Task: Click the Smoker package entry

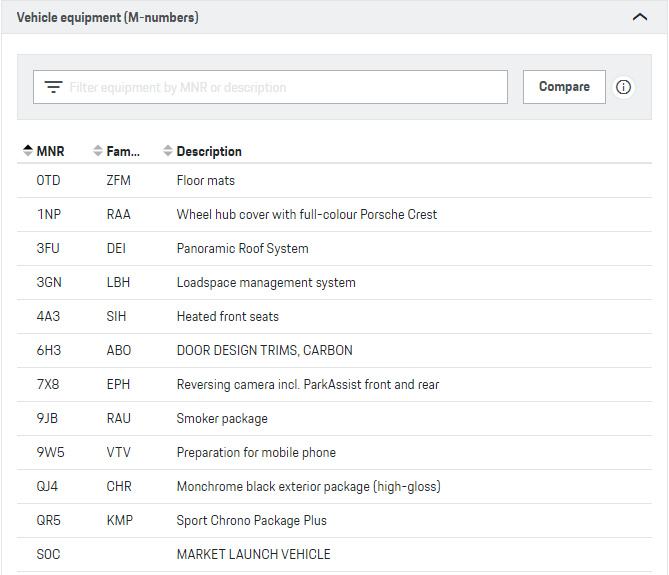Action: [x=222, y=418]
